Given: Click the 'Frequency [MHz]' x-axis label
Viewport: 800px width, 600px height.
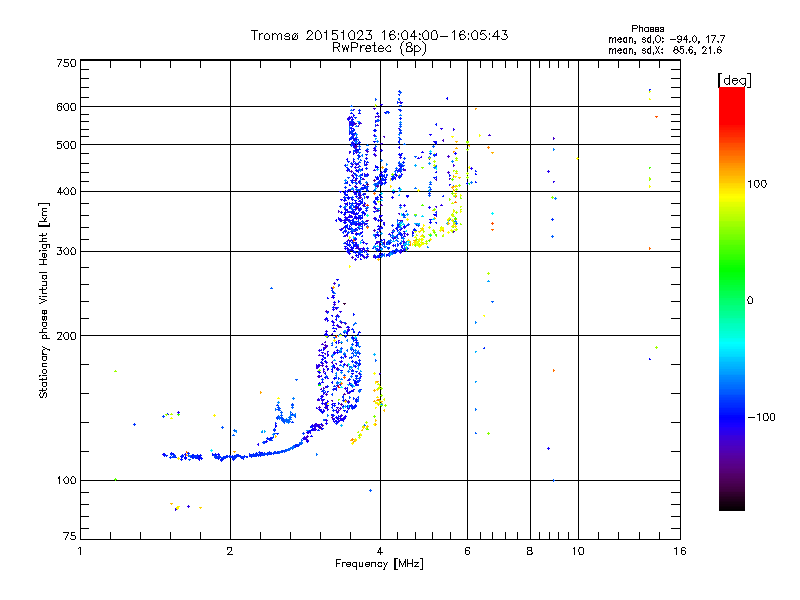Looking at the screenshot, I should (x=379, y=564).
